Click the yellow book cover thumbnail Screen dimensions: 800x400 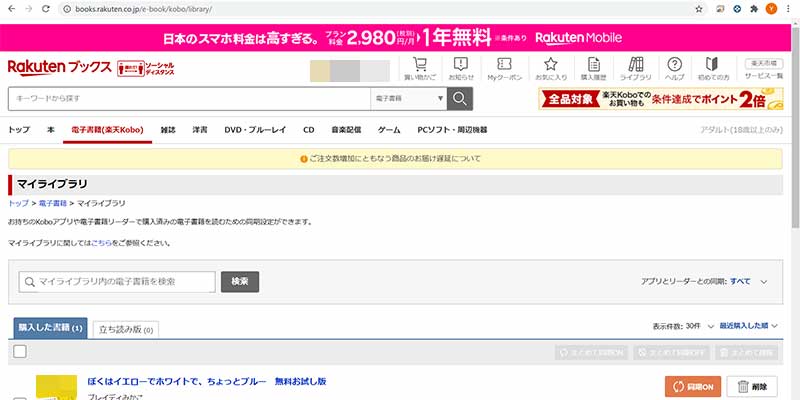tap(57, 387)
